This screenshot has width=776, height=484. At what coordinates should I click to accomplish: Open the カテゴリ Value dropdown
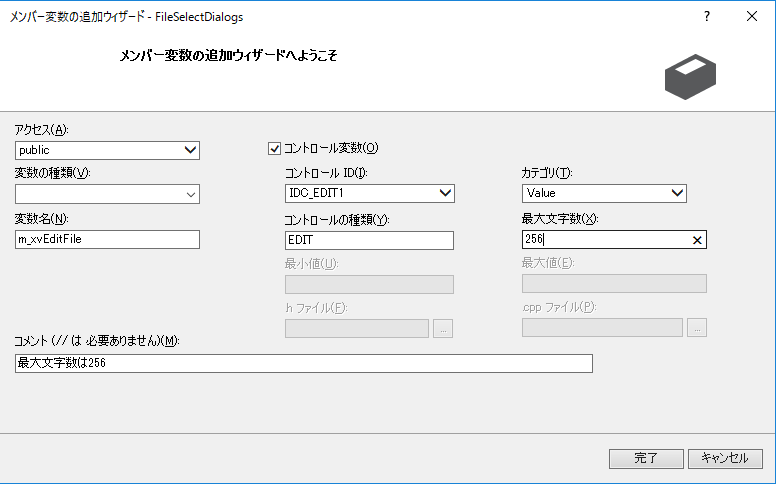coord(604,193)
